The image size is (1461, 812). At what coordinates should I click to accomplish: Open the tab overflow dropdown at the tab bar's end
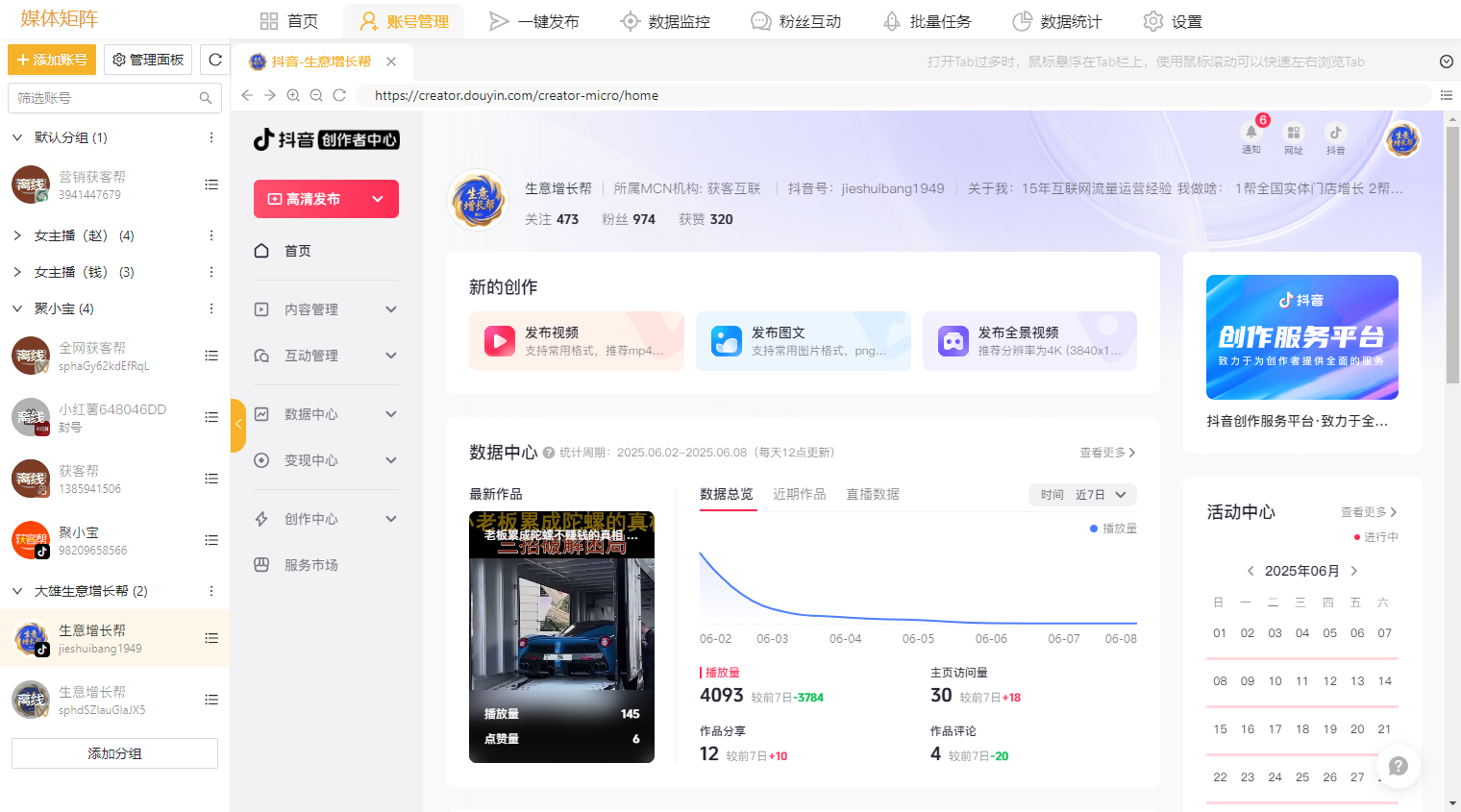click(1447, 62)
